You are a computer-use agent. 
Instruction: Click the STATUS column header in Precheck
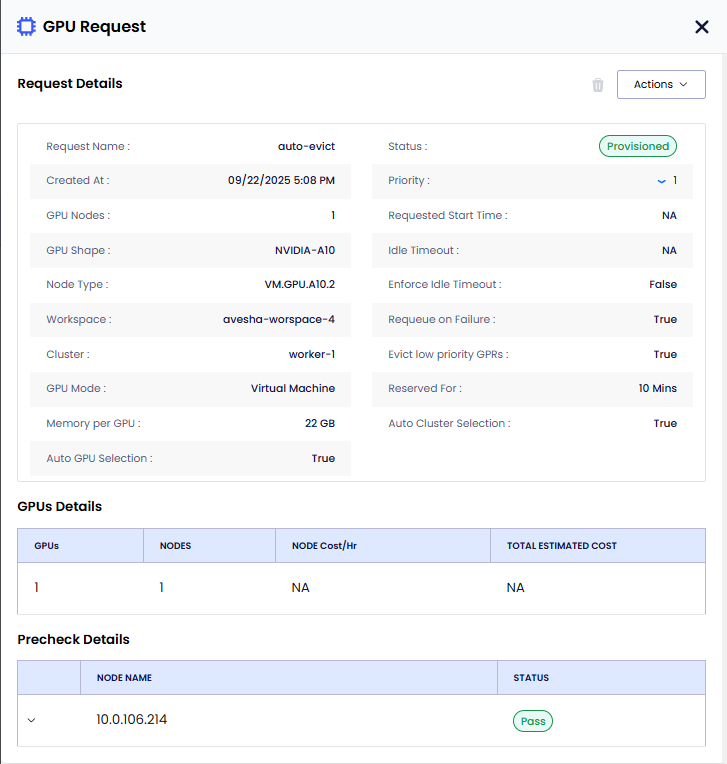531,678
